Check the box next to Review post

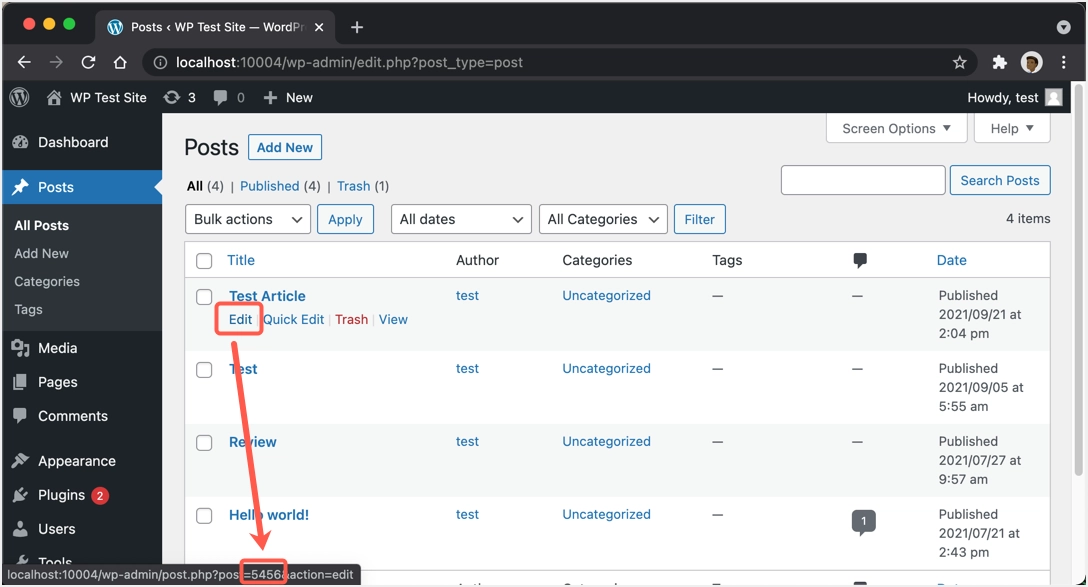pos(204,443)
